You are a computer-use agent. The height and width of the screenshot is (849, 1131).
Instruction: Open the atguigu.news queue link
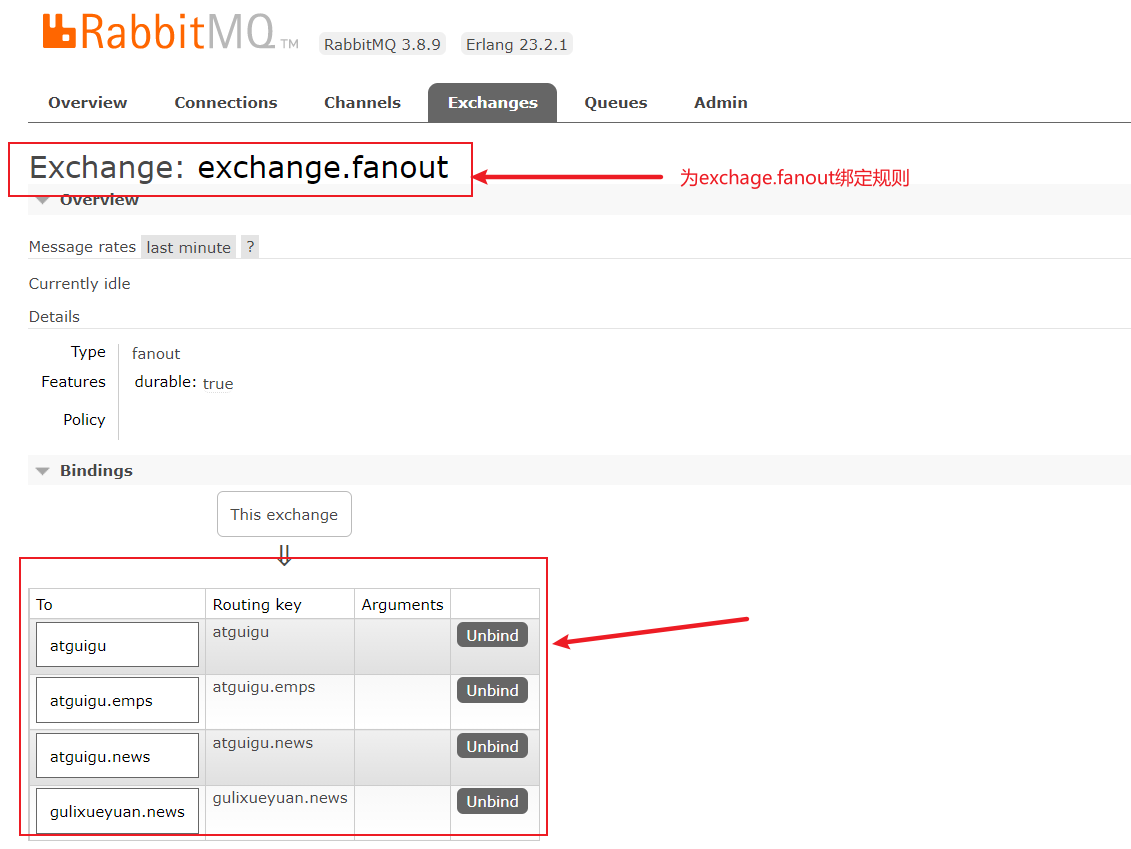[x=117, y=755]
